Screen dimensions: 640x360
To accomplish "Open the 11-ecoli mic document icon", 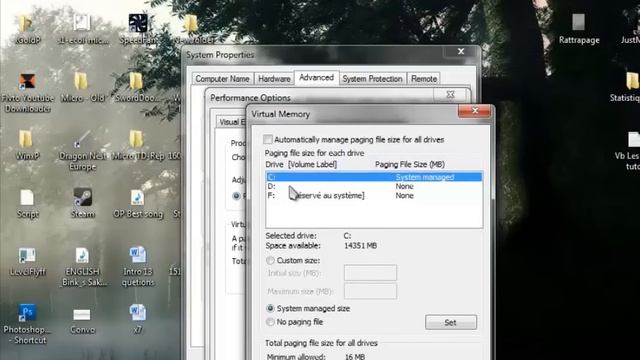I will (x=82, y=23).
